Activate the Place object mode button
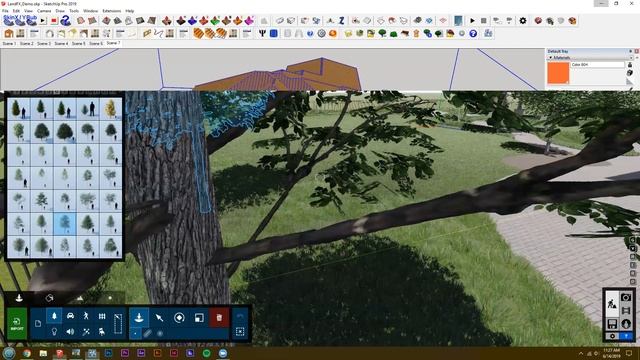The width and height of the screenshot is (640, 360). (139, 318)
